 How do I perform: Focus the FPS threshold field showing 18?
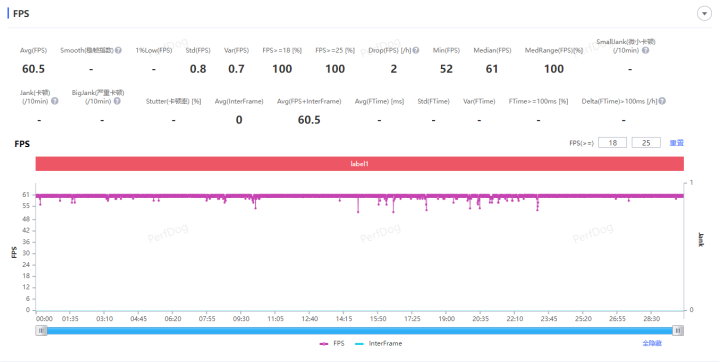point(613,143)
